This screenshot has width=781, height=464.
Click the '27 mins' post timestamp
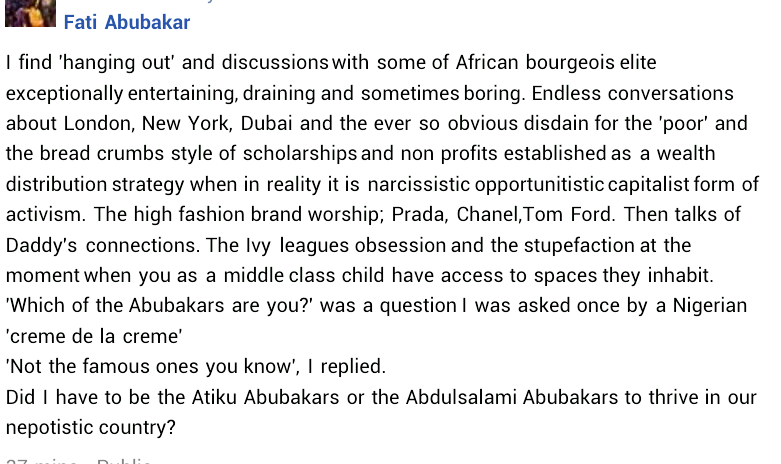pos(41,461)
